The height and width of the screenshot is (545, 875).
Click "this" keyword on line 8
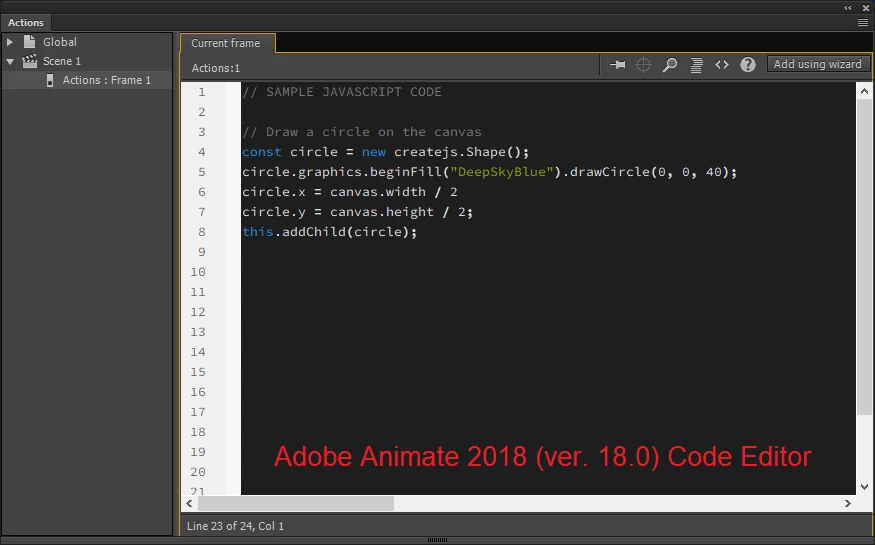tap(258, 231)
